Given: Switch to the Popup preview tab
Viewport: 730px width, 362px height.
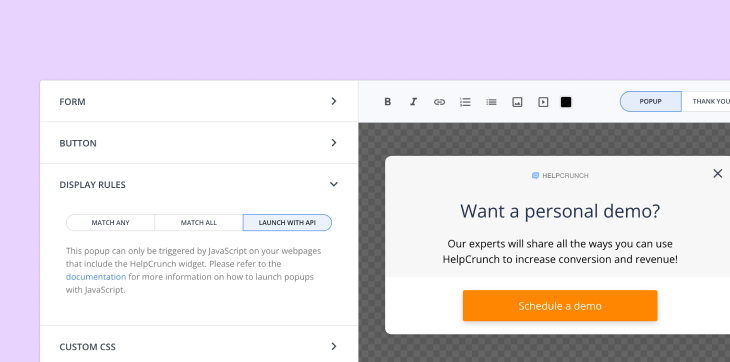Looking at the screenshot, I should coord(650,101).
